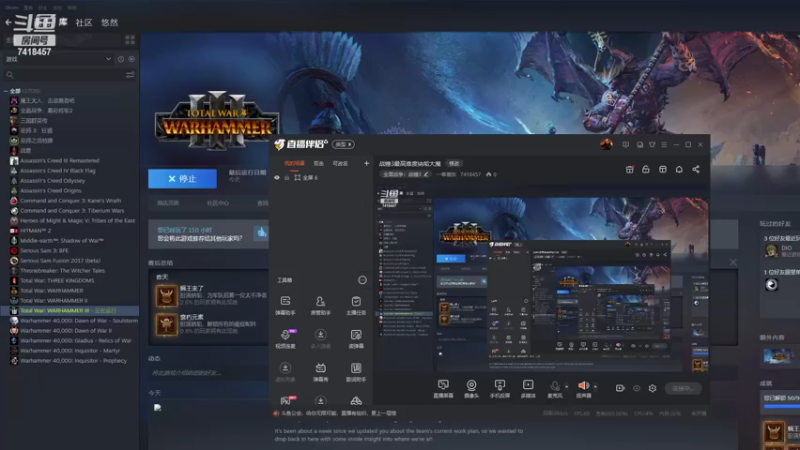The width and height of the screenshot is (800, 450).
Task: Mute the speaker (扬声器) icon
Action: (583, 386)
